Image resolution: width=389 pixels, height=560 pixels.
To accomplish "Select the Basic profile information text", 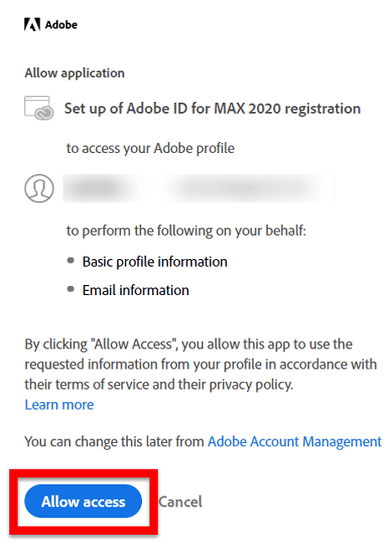I will (x=155, y=262).
